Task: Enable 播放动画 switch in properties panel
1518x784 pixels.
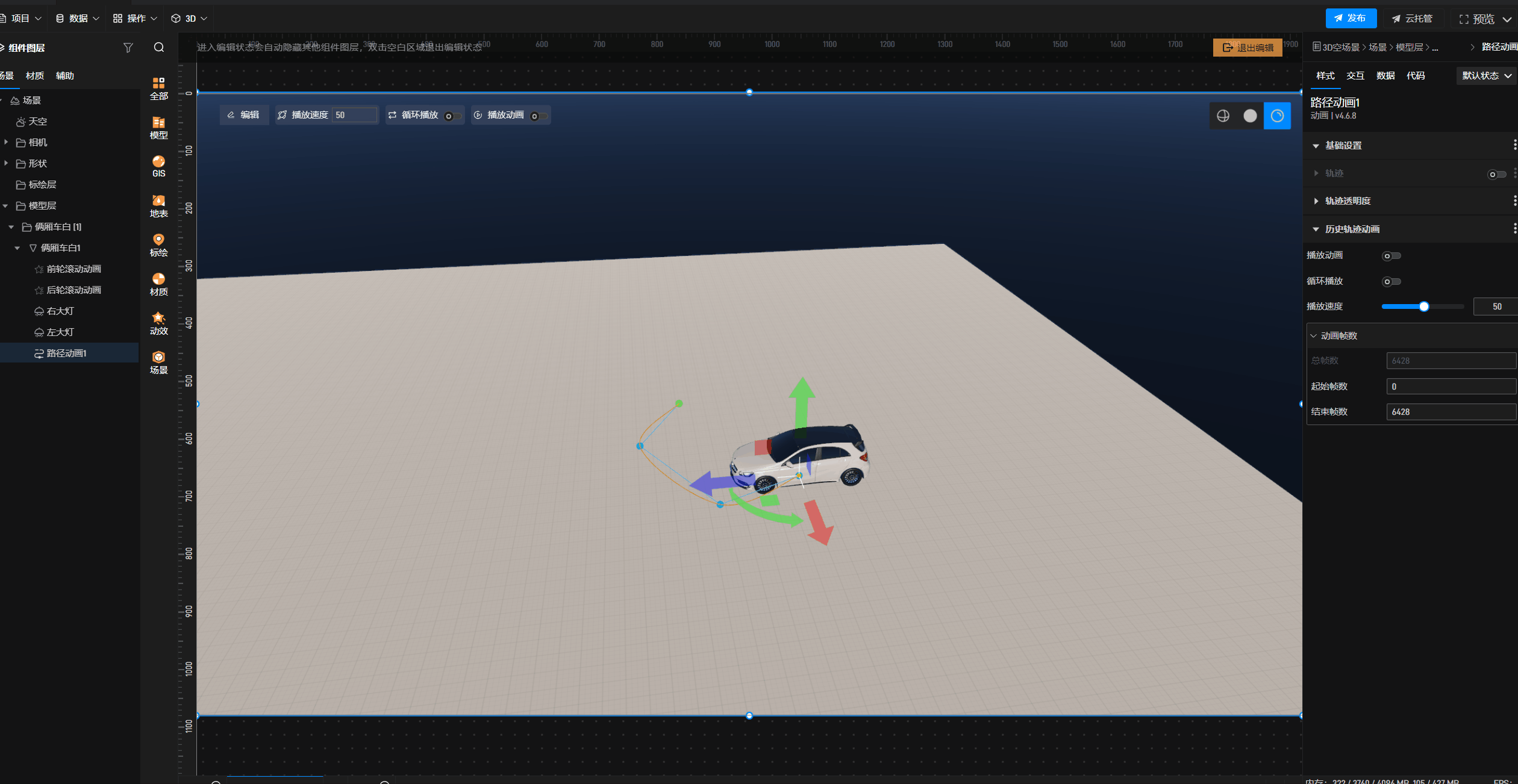Action: [1391, 256]
